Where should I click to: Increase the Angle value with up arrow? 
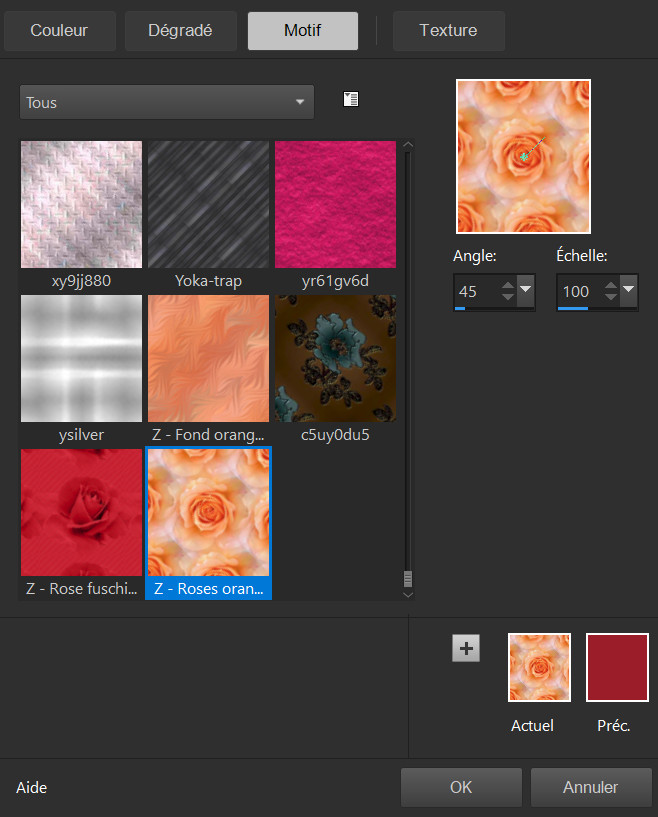pyautogui.click(x=507, y=286)
